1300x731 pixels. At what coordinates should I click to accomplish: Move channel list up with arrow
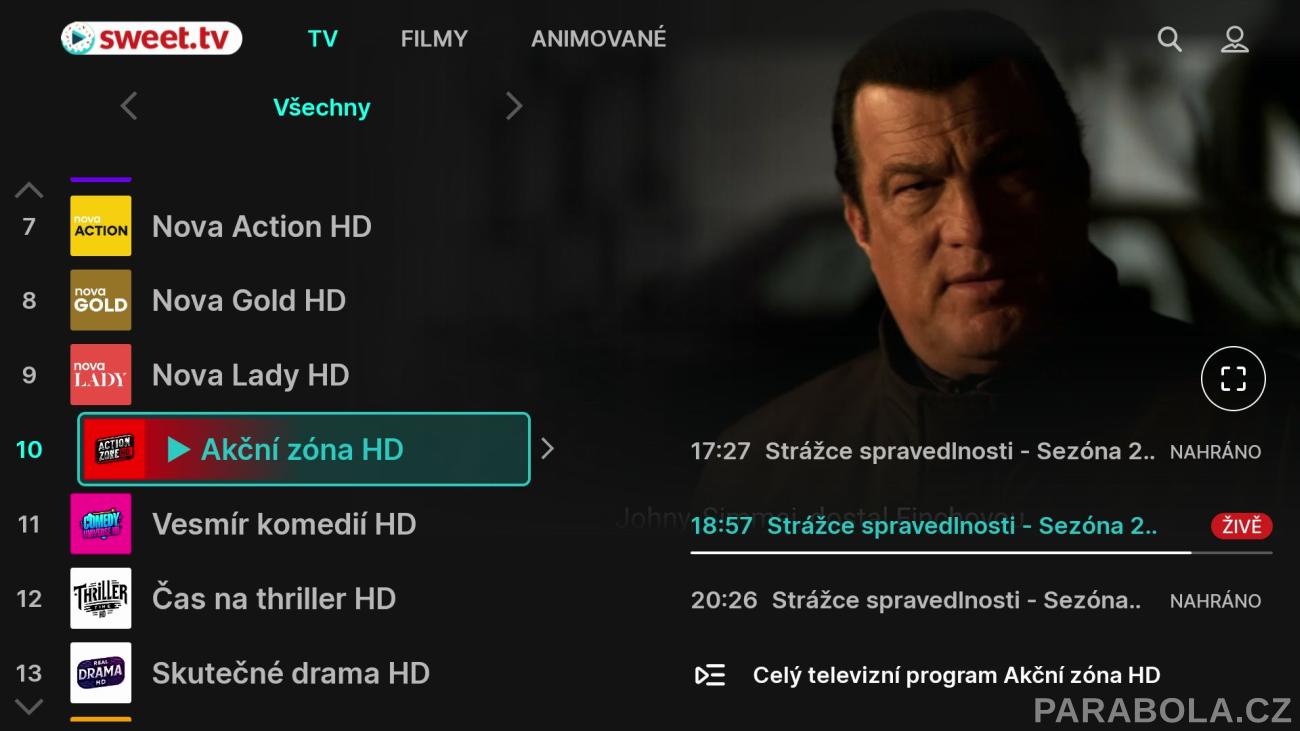point(29,189)
